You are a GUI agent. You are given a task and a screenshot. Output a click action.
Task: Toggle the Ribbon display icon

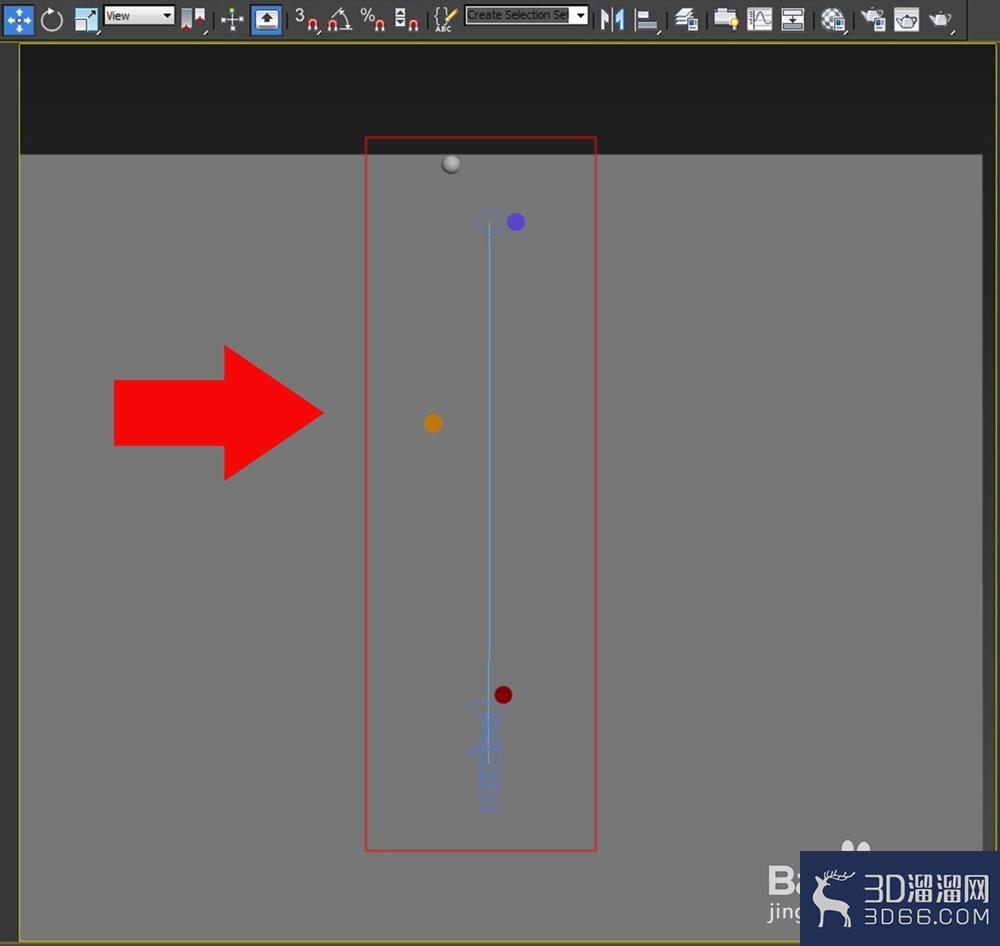tap(726, 20)
